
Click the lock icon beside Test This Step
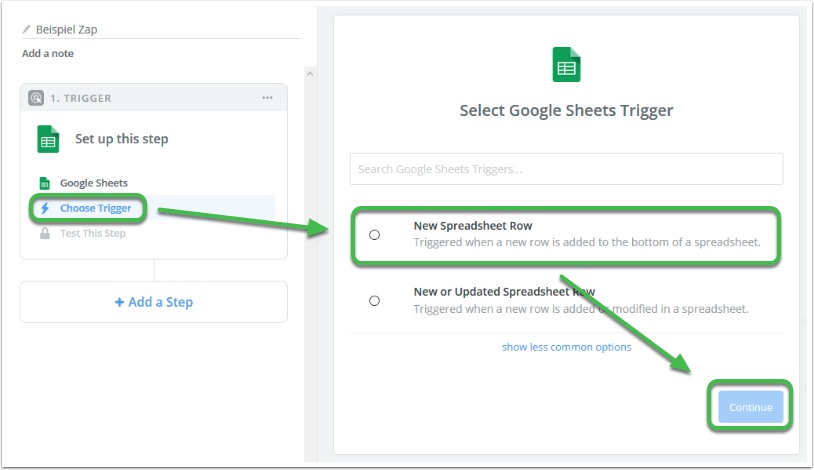click(45, 233)
